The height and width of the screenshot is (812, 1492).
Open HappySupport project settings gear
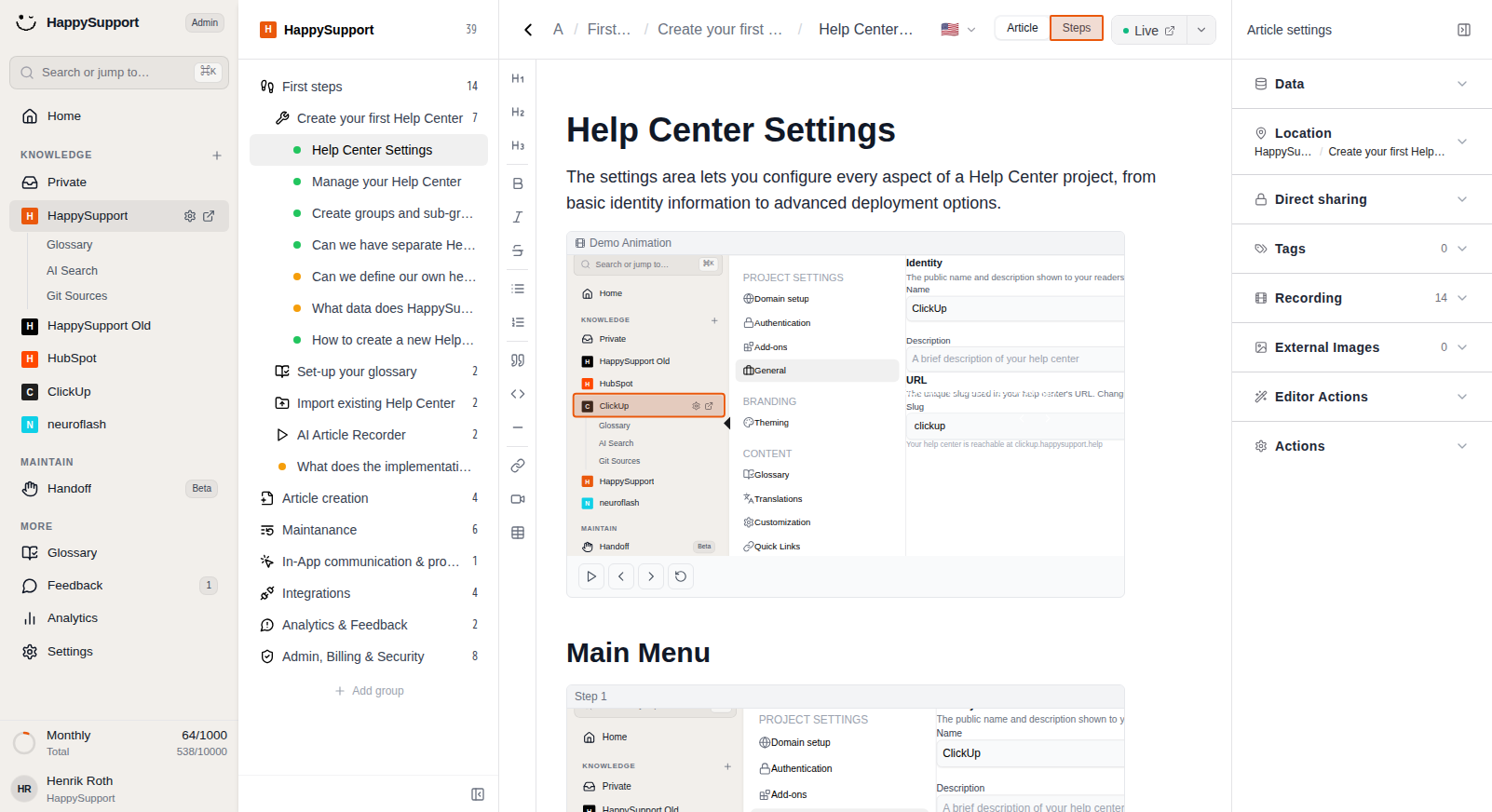tap(190, 216)
